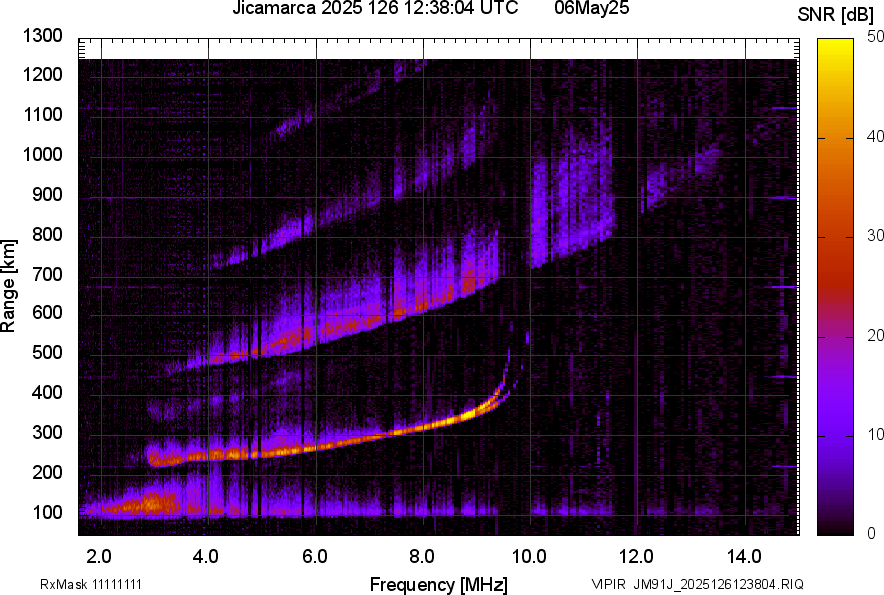Click the frequency tick label 2.0

point(99,557)
